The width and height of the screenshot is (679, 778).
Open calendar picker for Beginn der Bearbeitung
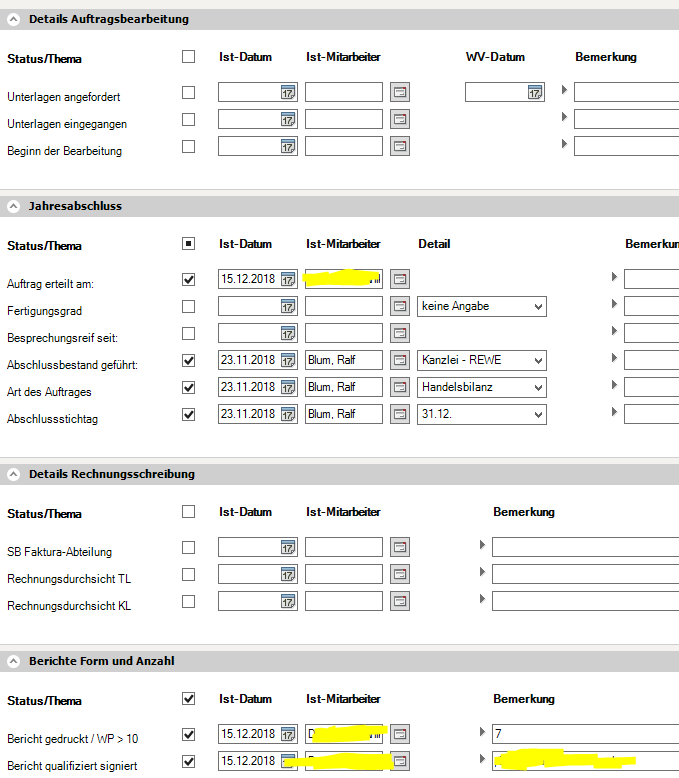(x=288, y=146)
